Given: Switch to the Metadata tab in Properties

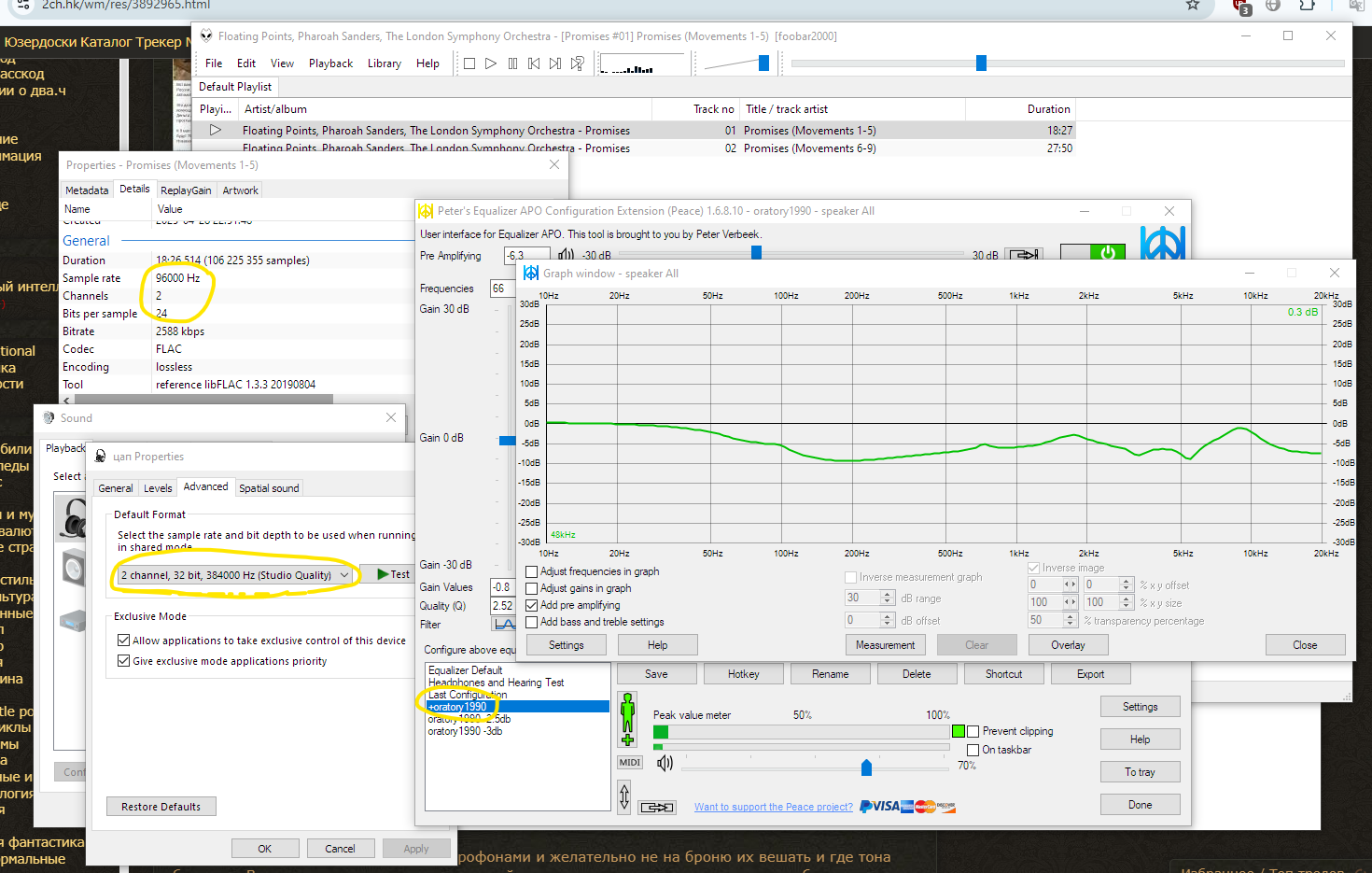Looking at the screenshot, I should 87,190.
